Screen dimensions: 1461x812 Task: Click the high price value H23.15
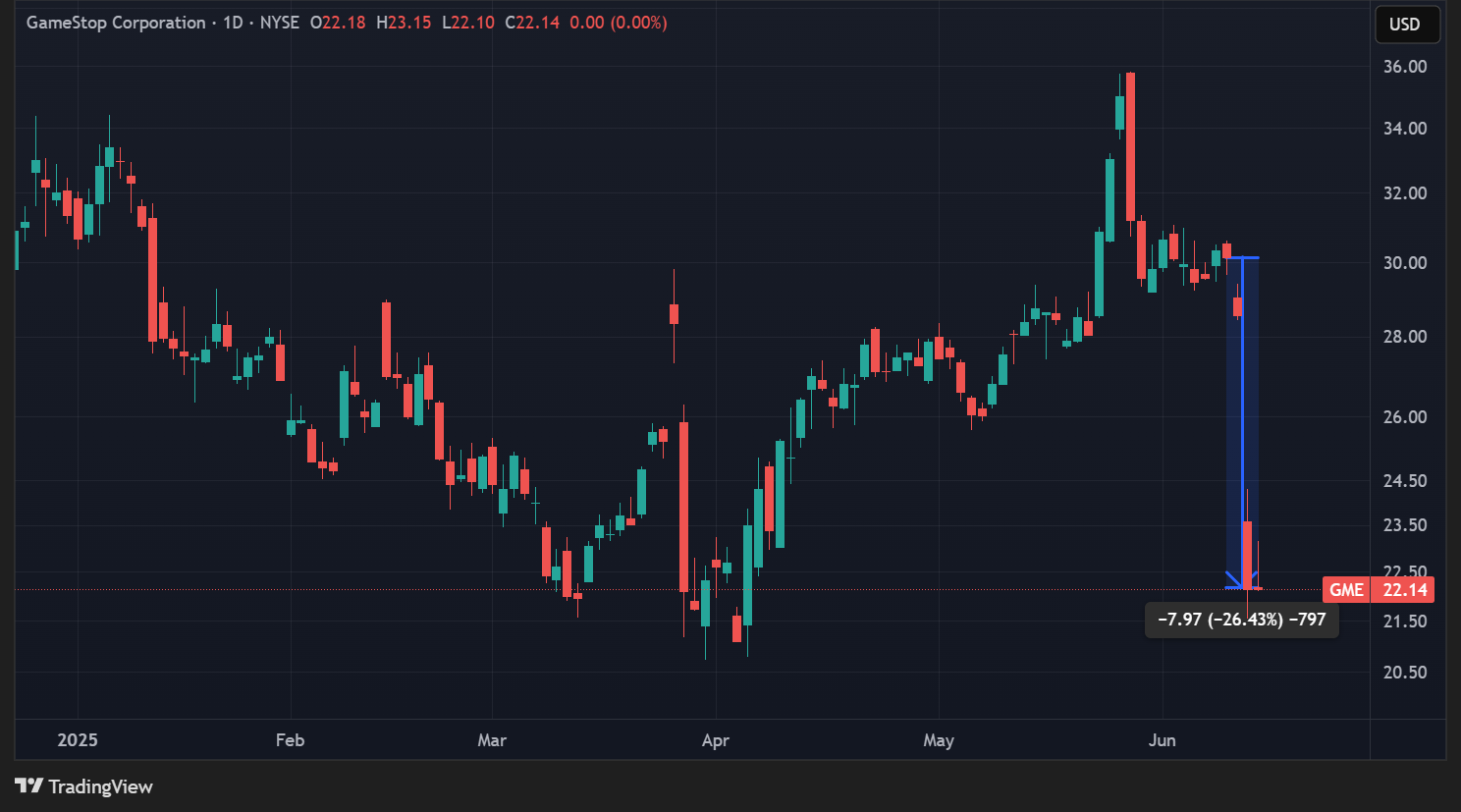coord(404,22)
